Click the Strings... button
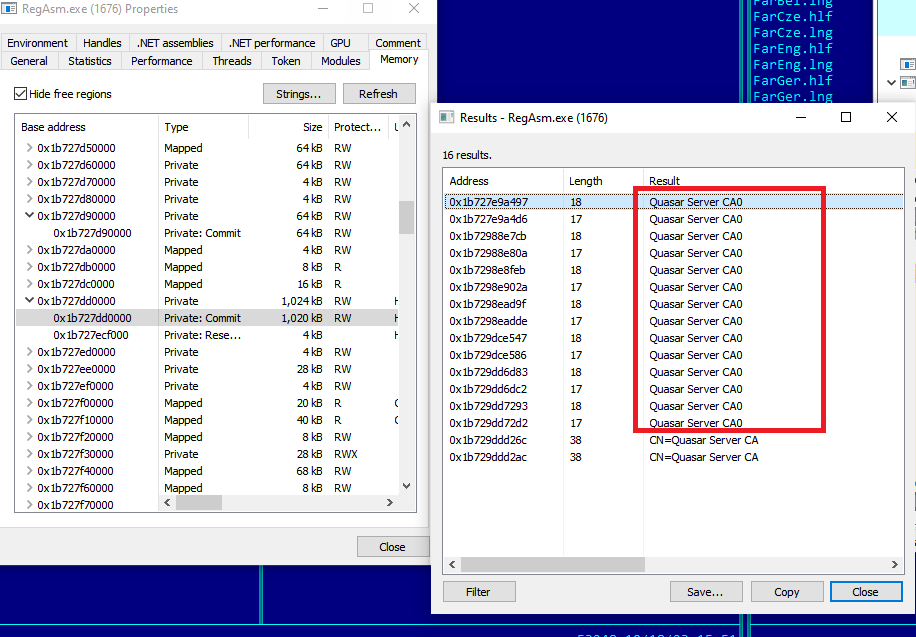This screenshot has width=916, height=637. click(299, 93)
